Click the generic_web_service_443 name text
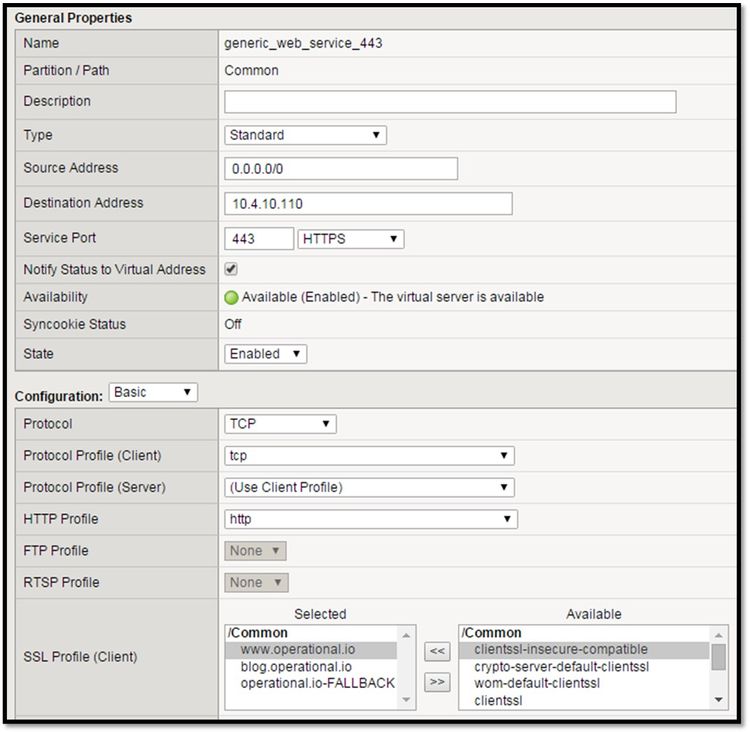750x733 pixels. coord(303,43)
